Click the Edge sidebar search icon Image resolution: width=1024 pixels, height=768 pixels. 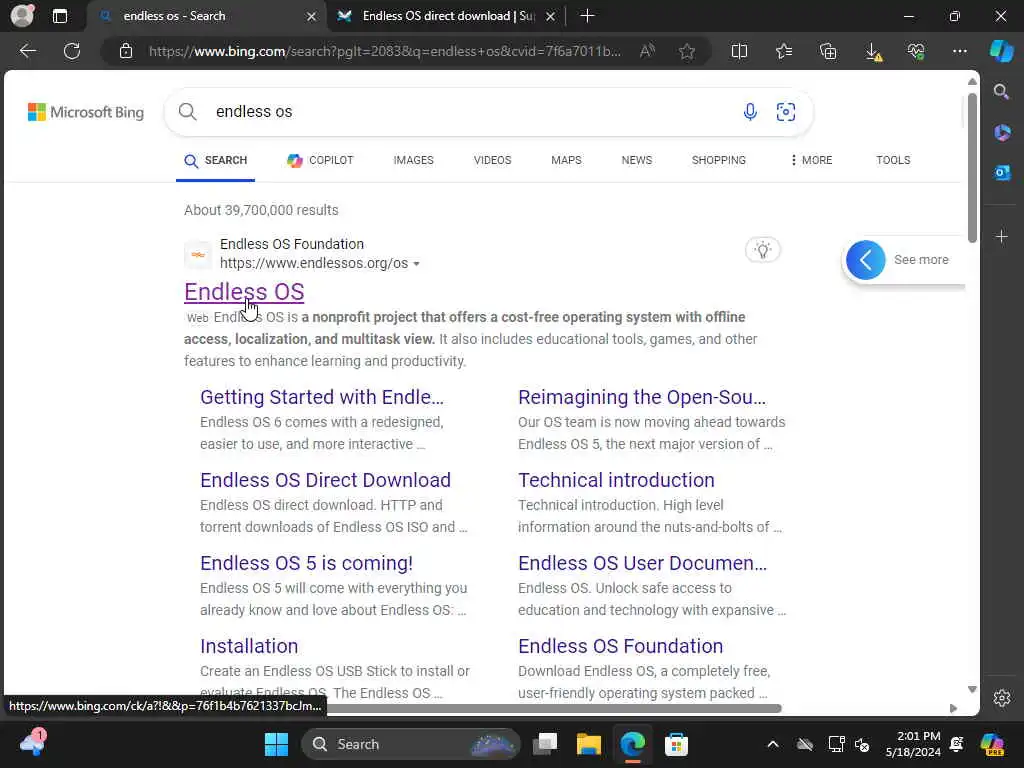pos(1001,91)
